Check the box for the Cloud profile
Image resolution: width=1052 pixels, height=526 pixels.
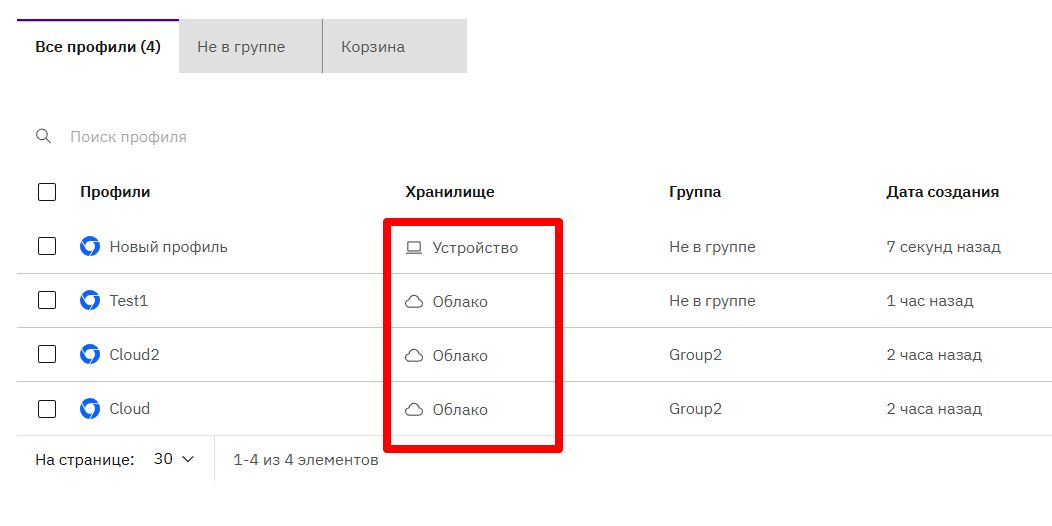[47, 408]
